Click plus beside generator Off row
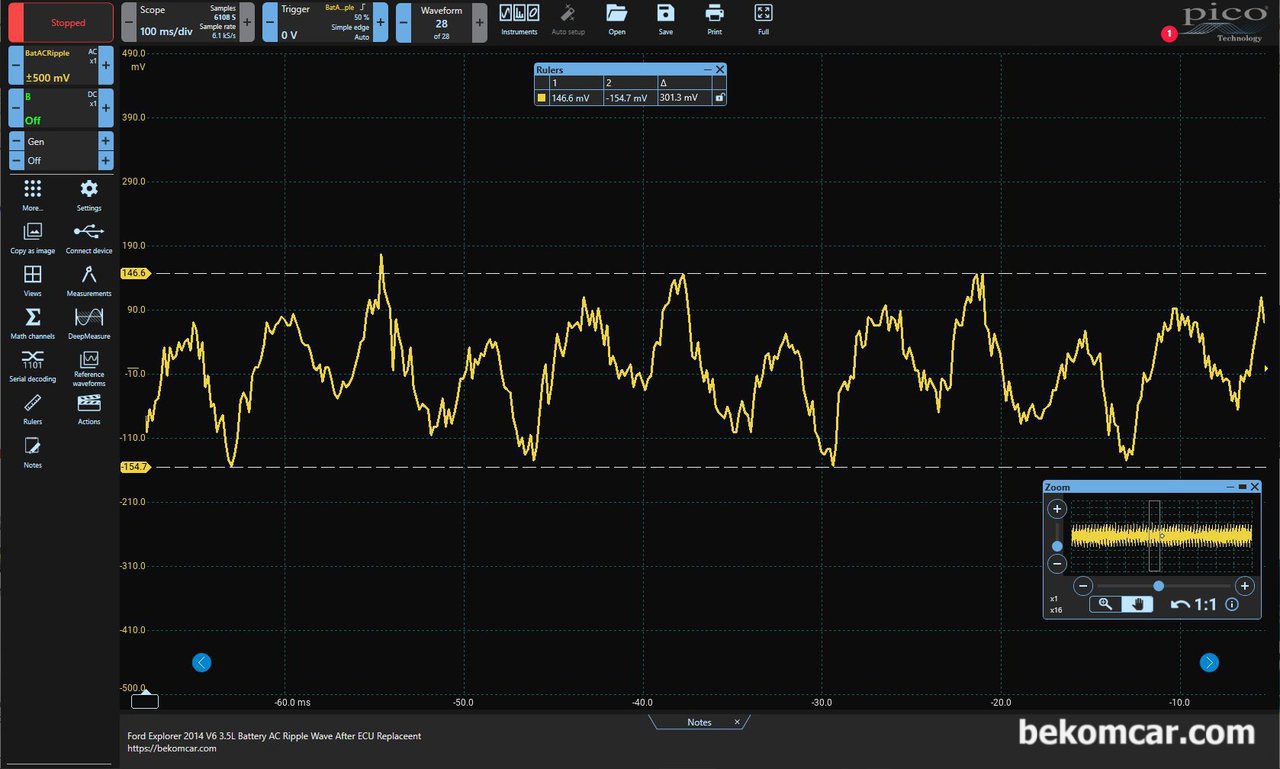 [105, 160]
